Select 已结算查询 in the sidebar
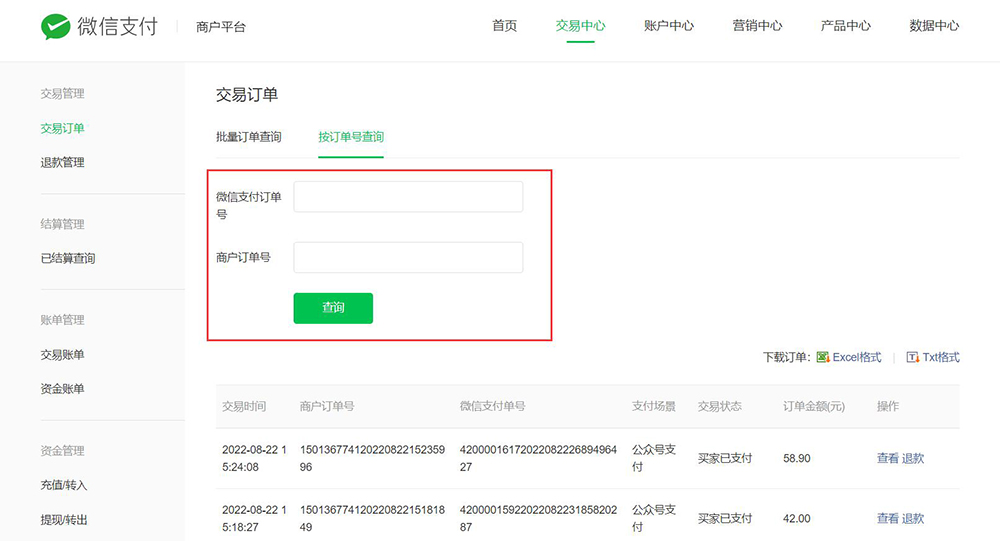Image resolution: width=1000 pixels, height=541 pixels. coord(68,258)
